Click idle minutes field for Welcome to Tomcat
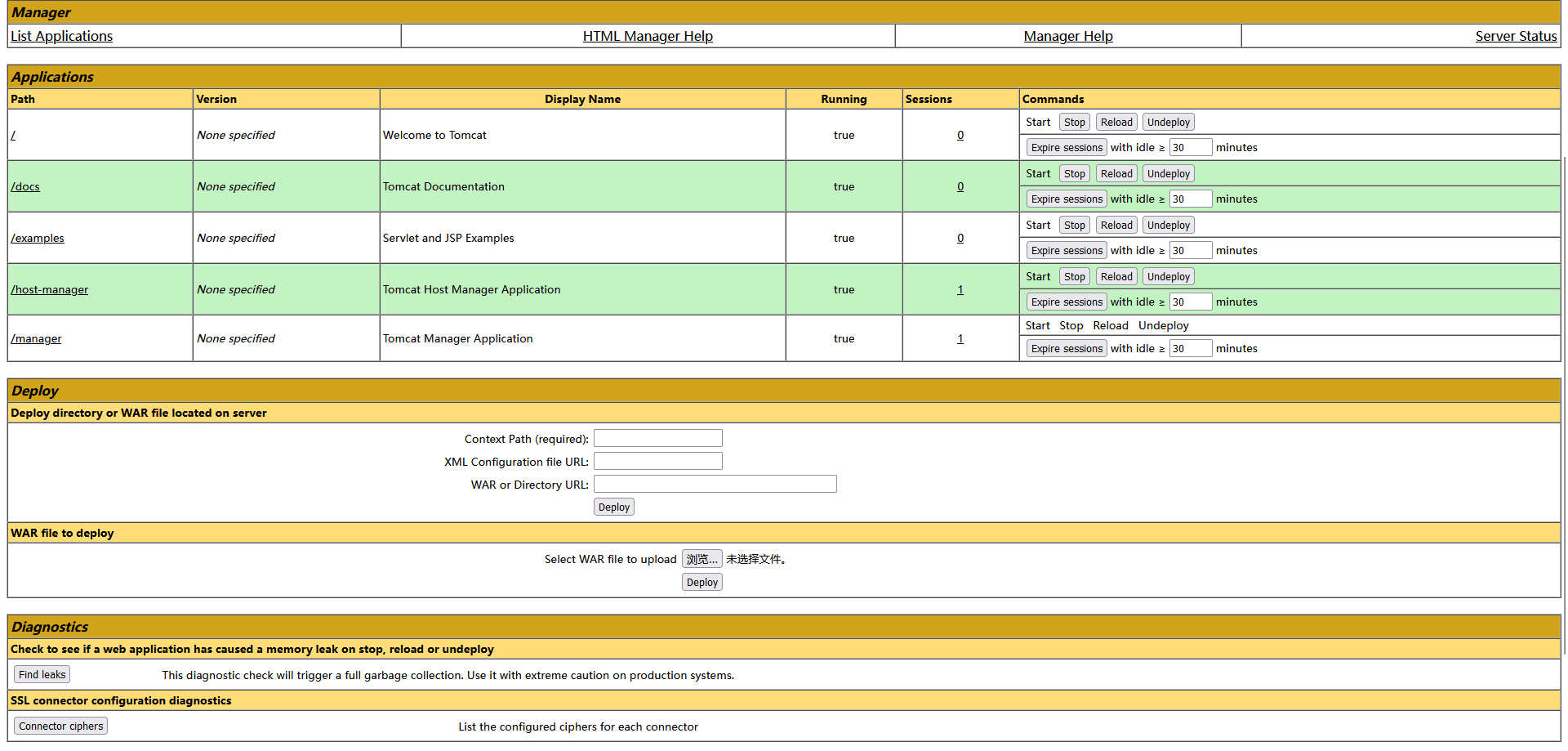Screen dimensions: 1568x751 [x=1191, y=147]
